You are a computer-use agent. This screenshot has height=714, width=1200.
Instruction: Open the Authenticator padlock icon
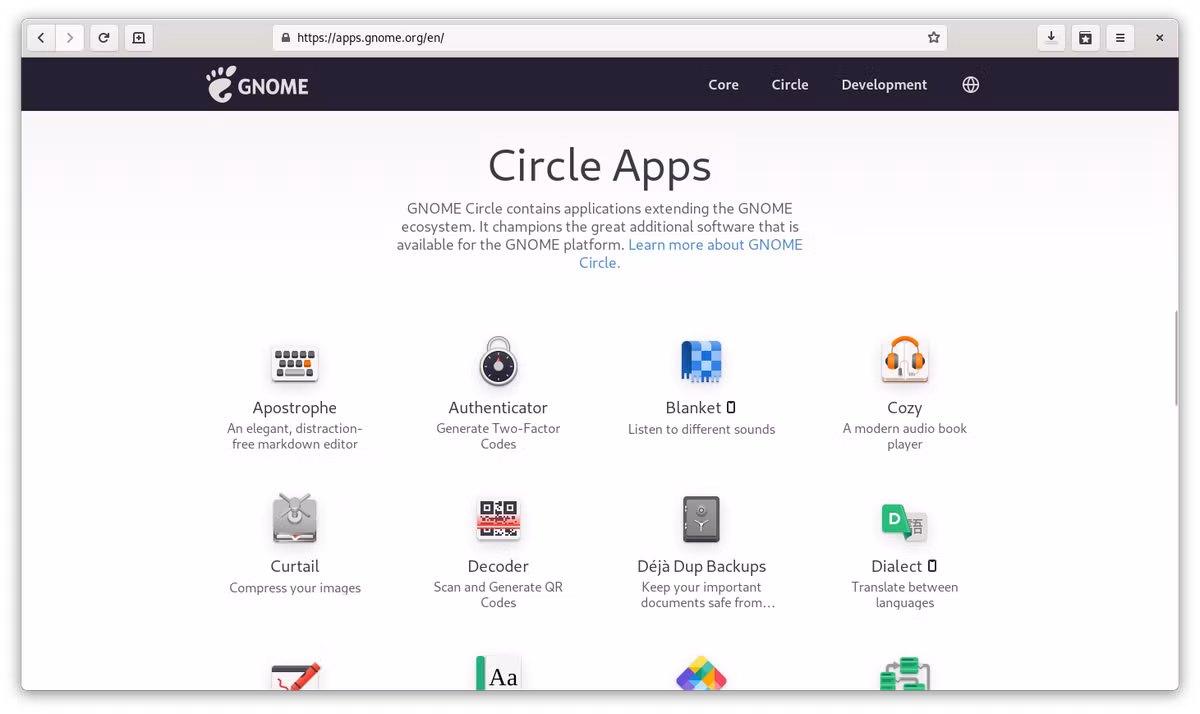pyautogui.click(x=498, y=362)
